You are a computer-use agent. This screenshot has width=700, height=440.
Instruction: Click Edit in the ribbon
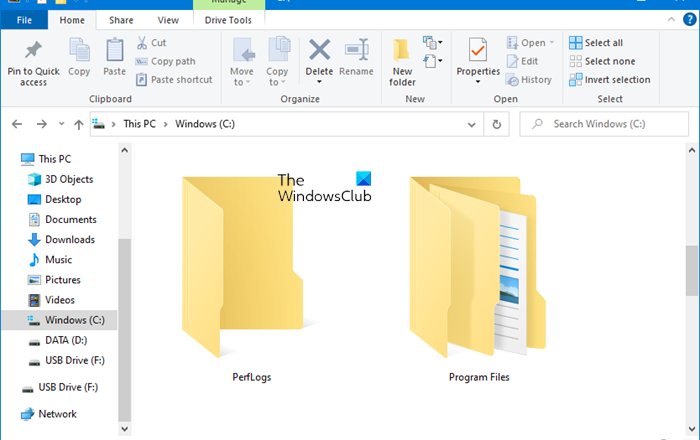(x=523, y=61)
